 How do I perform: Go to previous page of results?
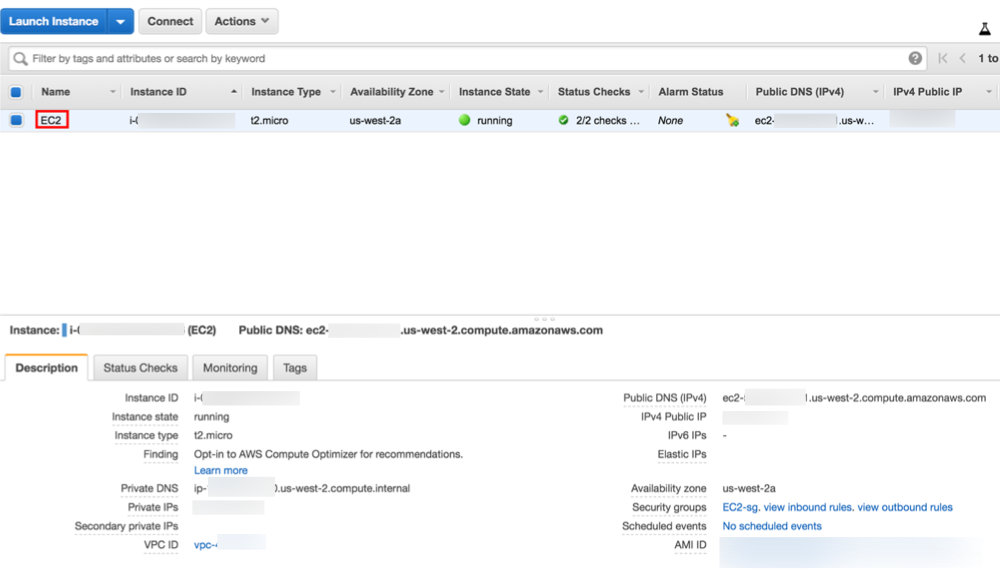(963, 59)
